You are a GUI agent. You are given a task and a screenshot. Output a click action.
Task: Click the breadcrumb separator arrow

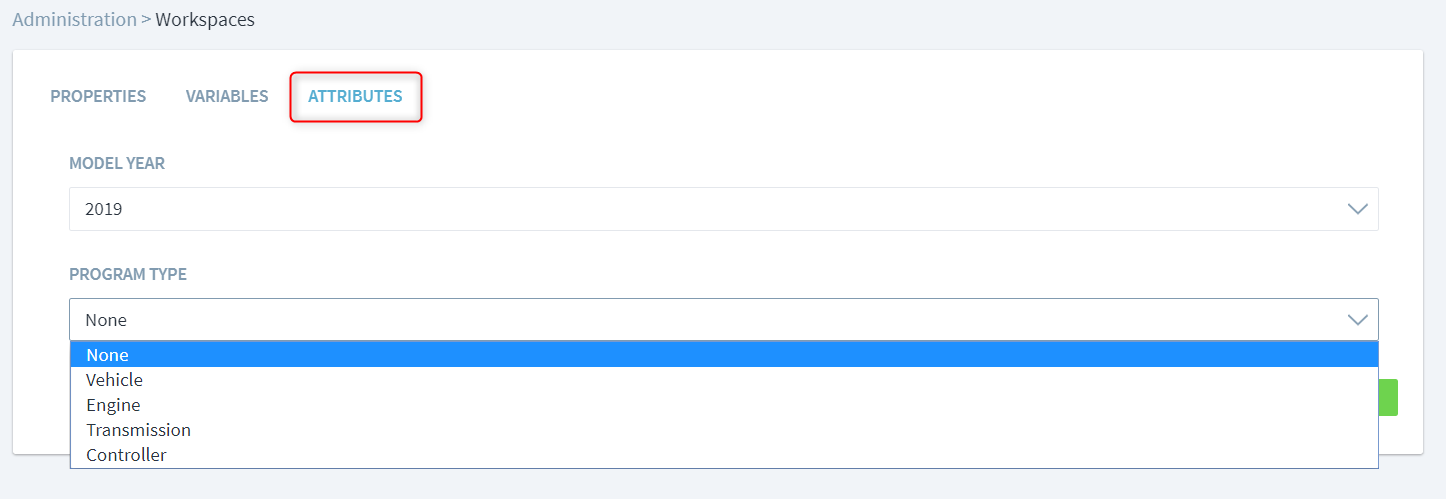(146, 19)
